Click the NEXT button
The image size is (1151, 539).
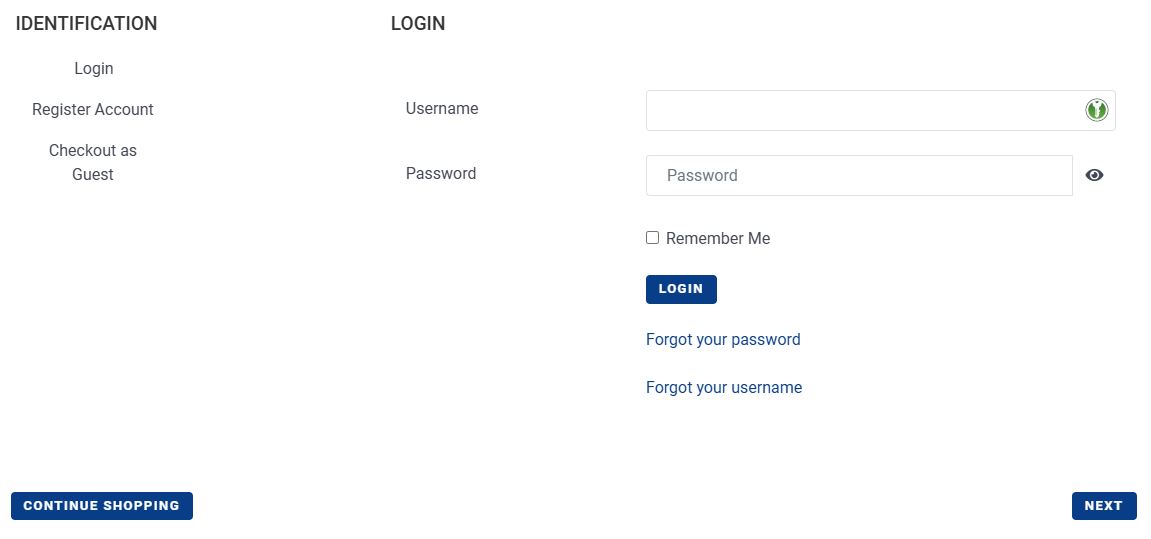(1103, 506)
